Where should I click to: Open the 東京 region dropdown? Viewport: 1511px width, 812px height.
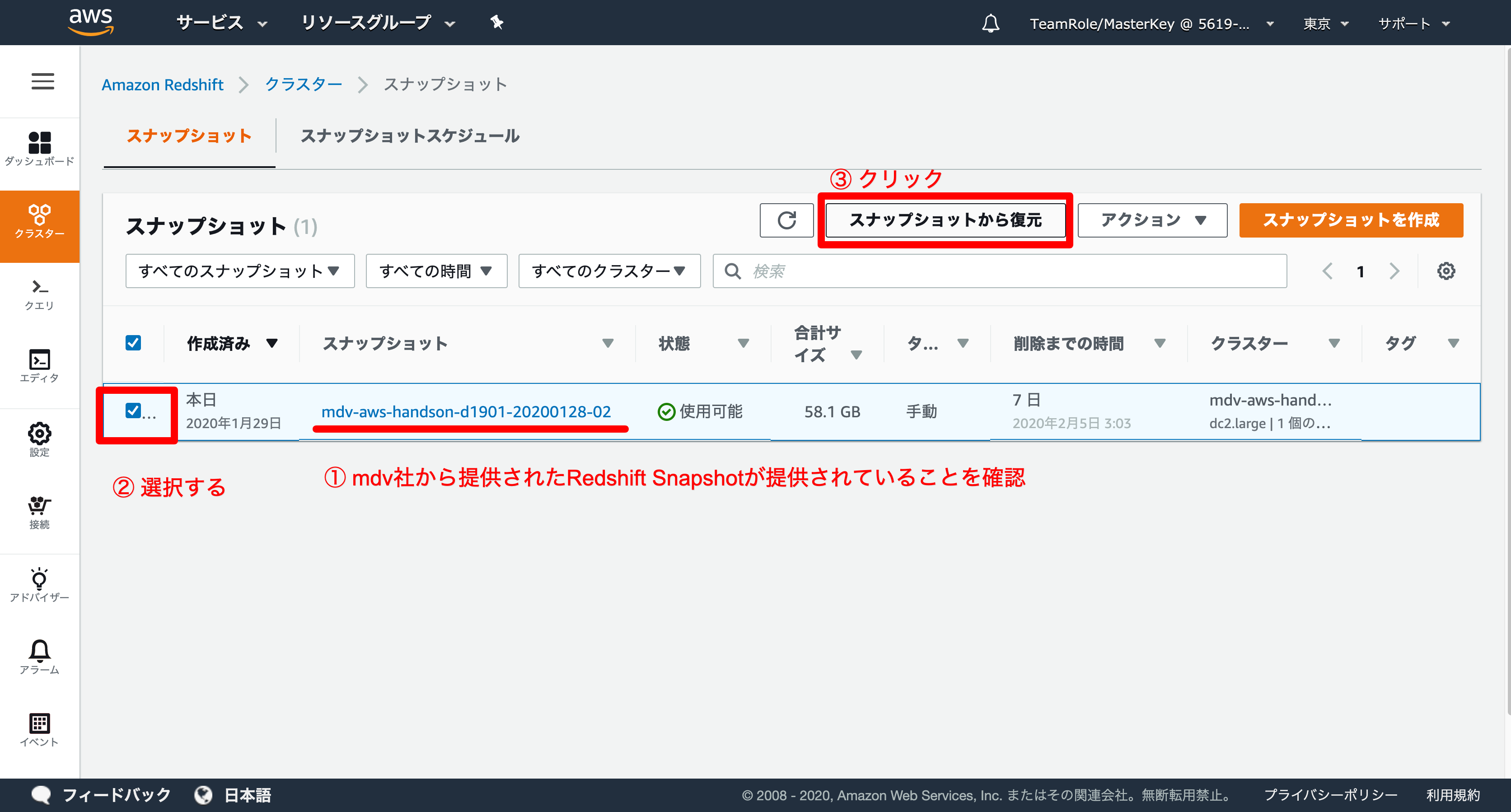[1326, 23]
